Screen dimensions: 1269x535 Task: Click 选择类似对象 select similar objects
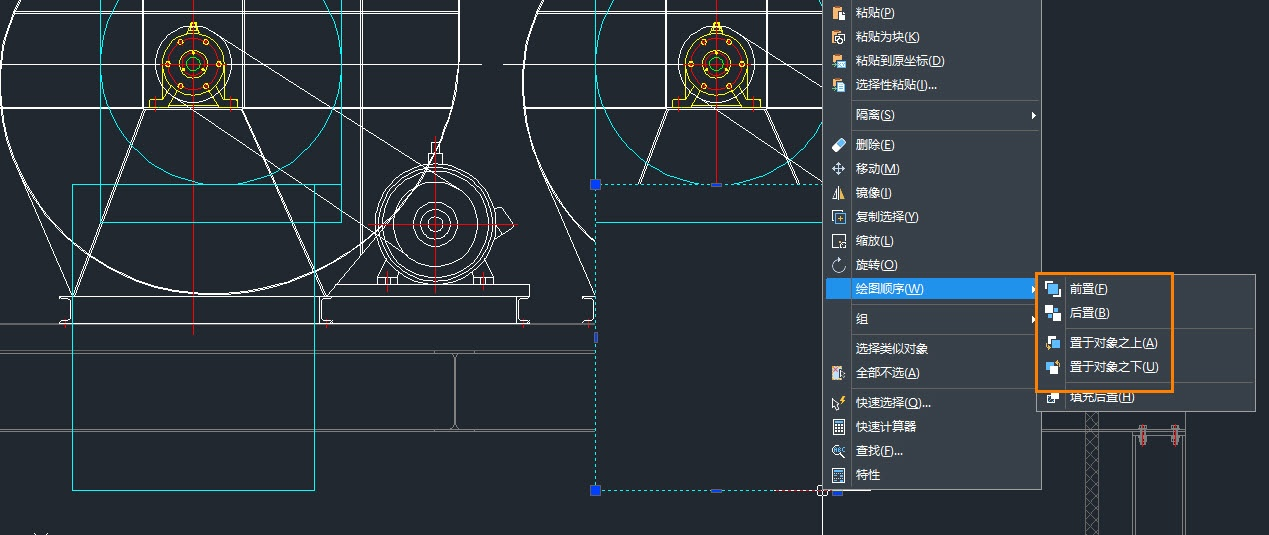[x=931, y=349]
